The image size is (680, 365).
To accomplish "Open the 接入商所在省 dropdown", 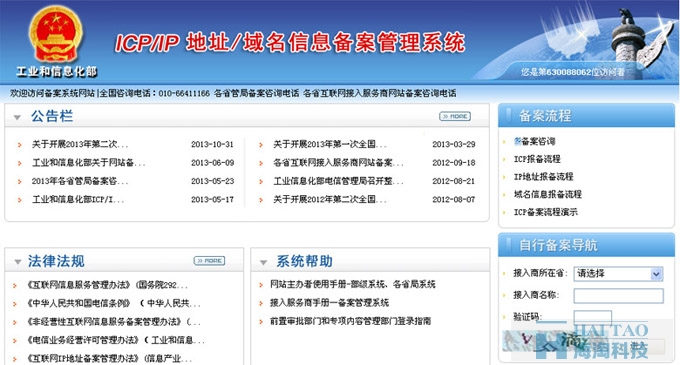I will (618, 274).
